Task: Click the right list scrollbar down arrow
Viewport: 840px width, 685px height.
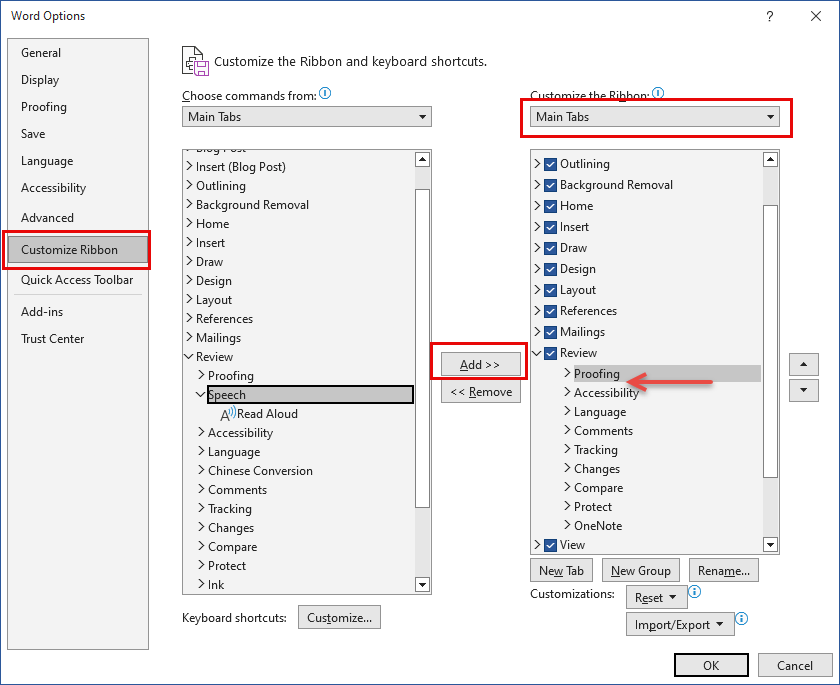Action: (x=770, y=544)
